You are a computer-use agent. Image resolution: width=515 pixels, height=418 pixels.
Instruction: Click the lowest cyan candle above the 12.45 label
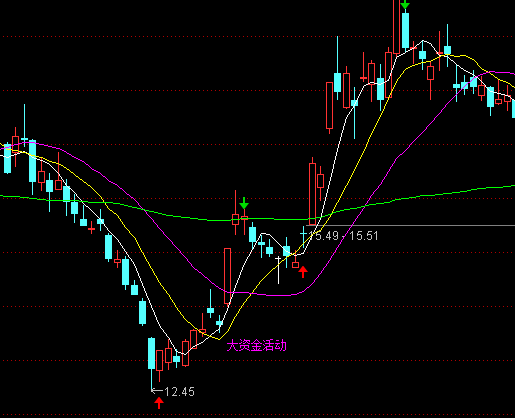click(x=151, y=353)
